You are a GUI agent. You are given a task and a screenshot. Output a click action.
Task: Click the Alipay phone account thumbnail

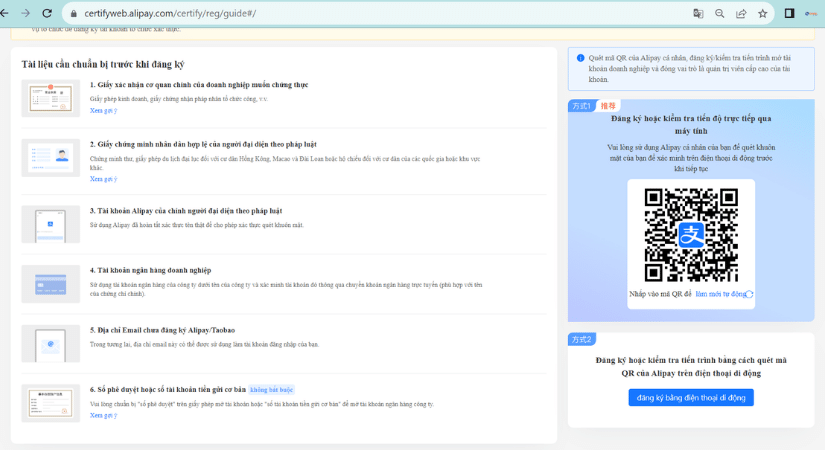pyautogui.click(x=51, y=224)
